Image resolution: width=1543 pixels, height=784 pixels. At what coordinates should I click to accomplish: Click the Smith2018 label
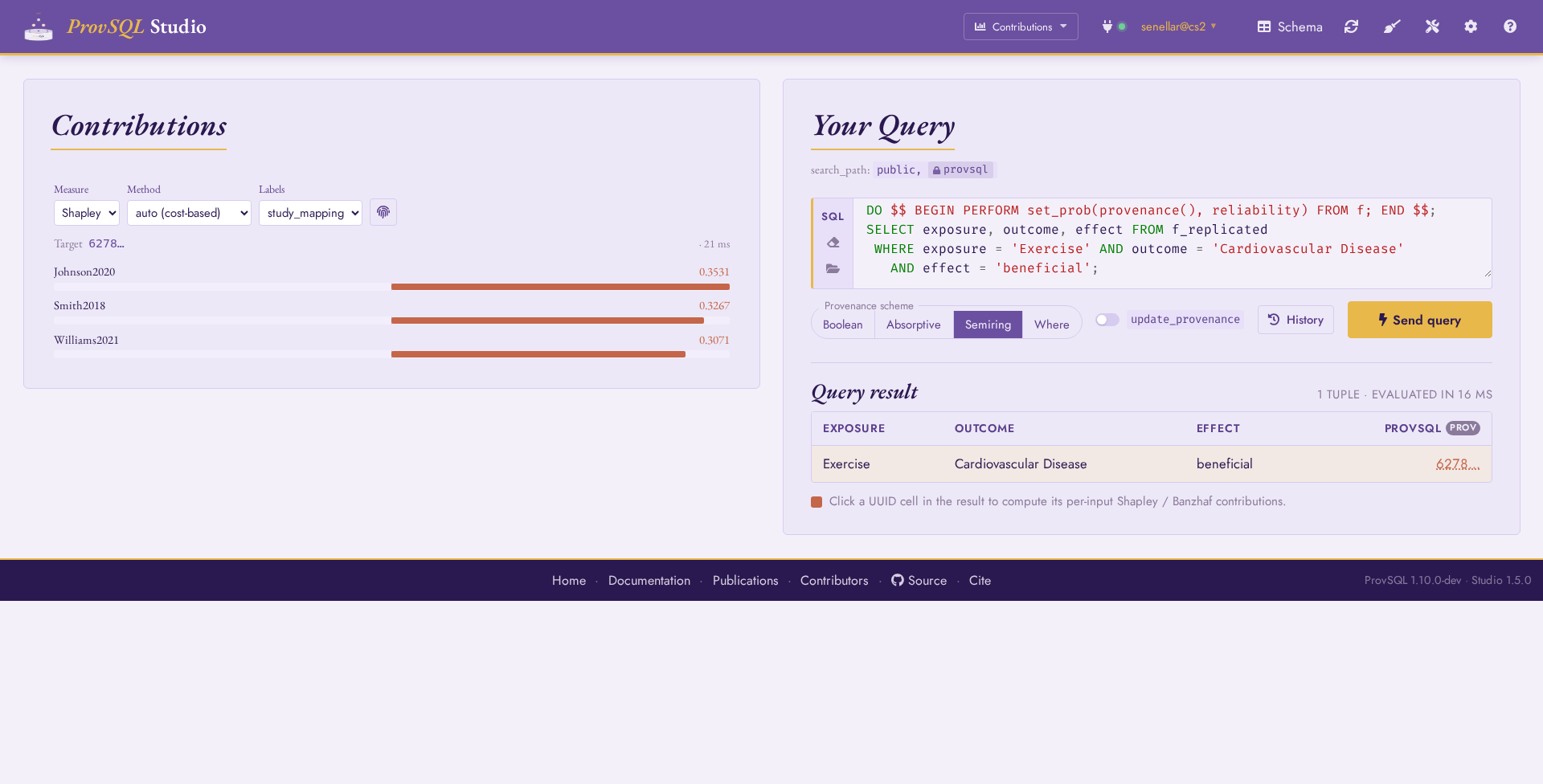click(80, 306)
